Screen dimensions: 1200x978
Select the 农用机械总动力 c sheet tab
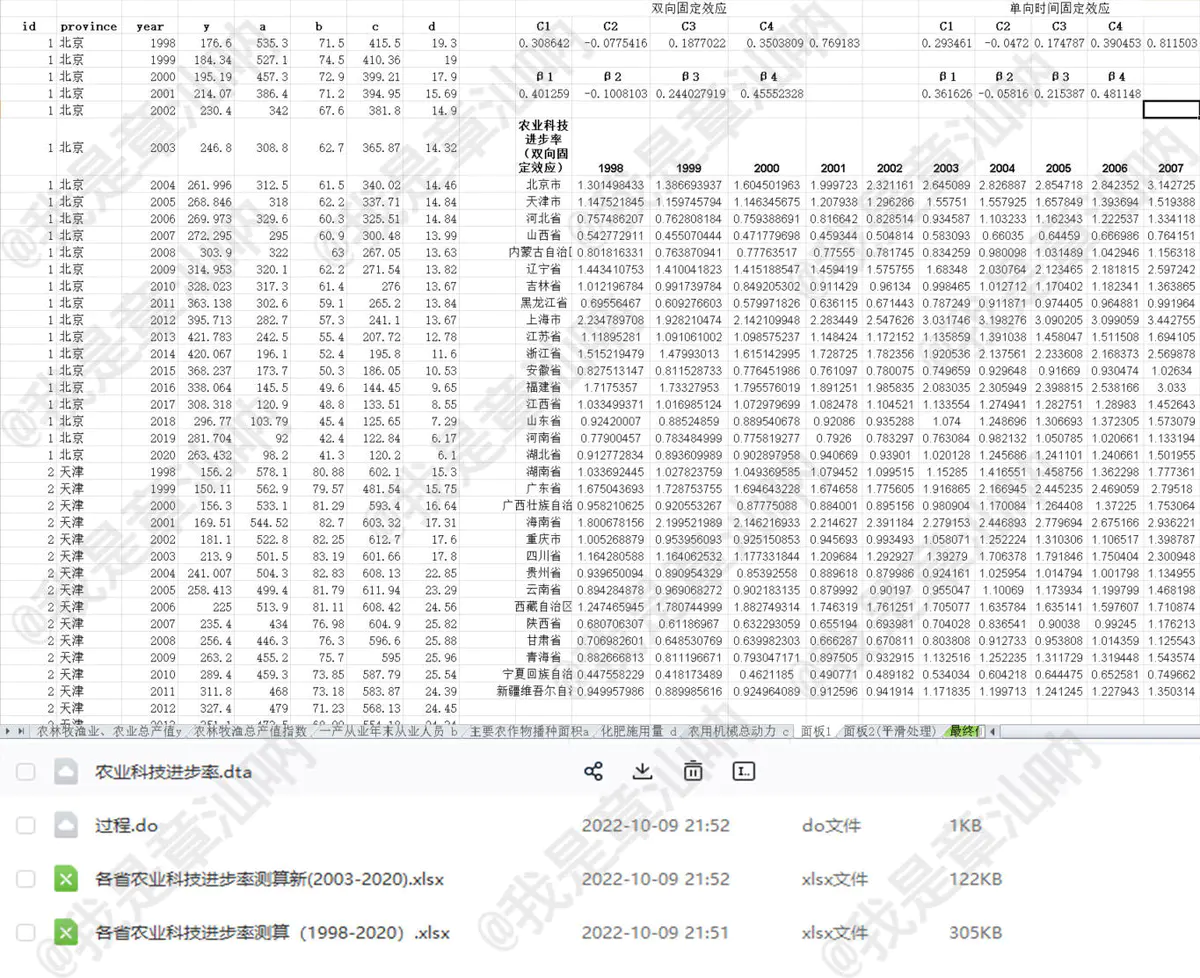coord(738,732)
